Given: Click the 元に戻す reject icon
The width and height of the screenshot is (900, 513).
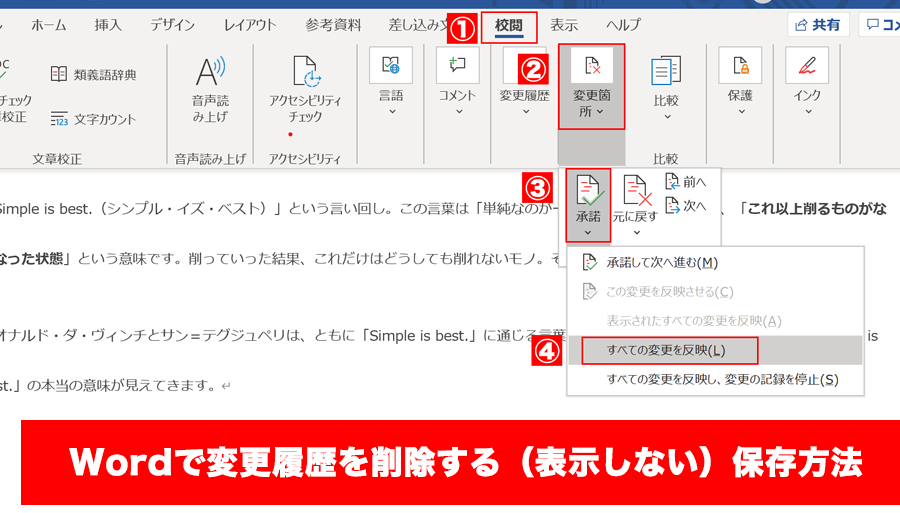Looking at the screenshot, I should pyautogui.click(x=636, y=190).
